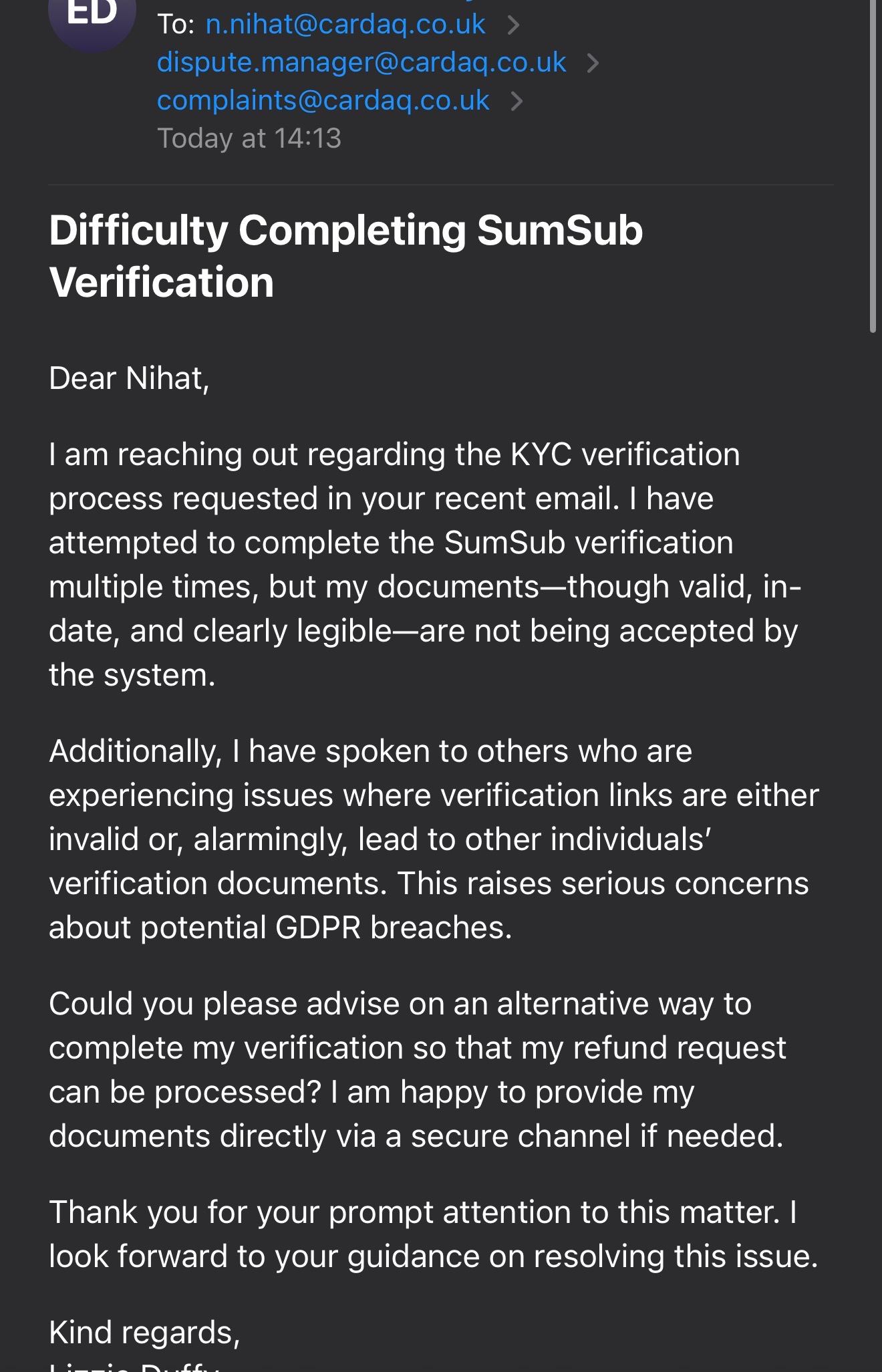Tap the words "GDPR breaches" in the email

click(x=394, y=928)
